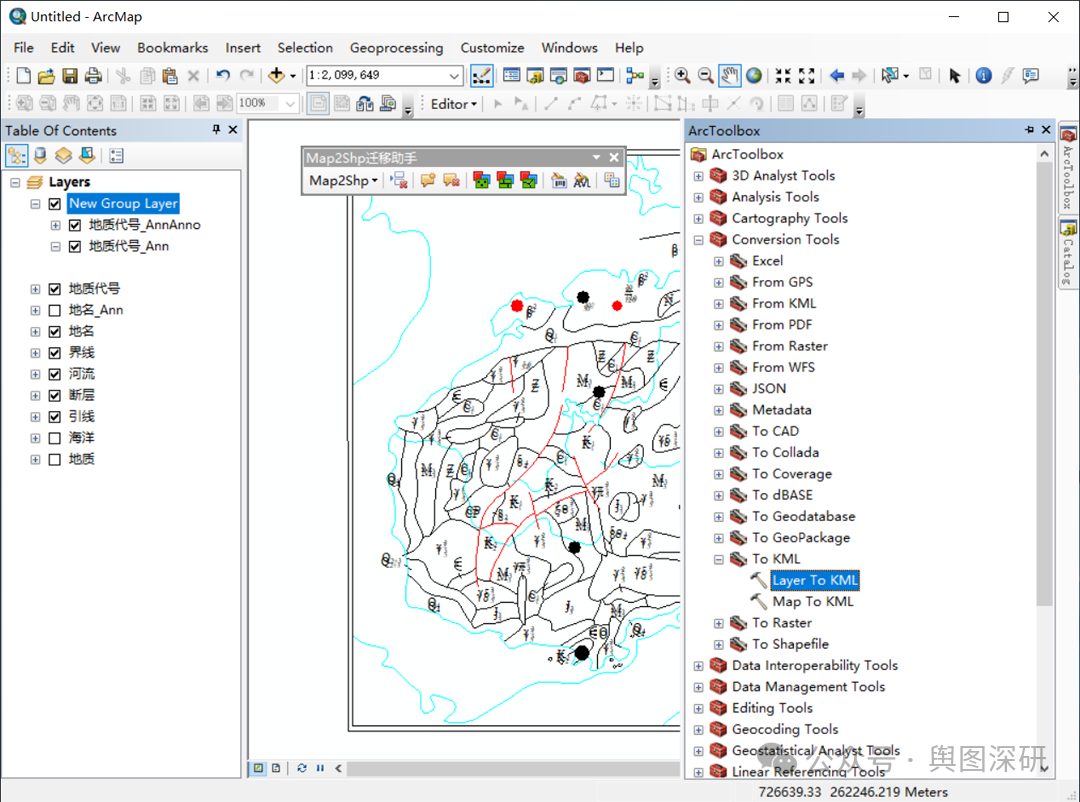This screenshot has width=1080, height=802.
Task: Click the Save document icon
Action: tap(70, 76)
